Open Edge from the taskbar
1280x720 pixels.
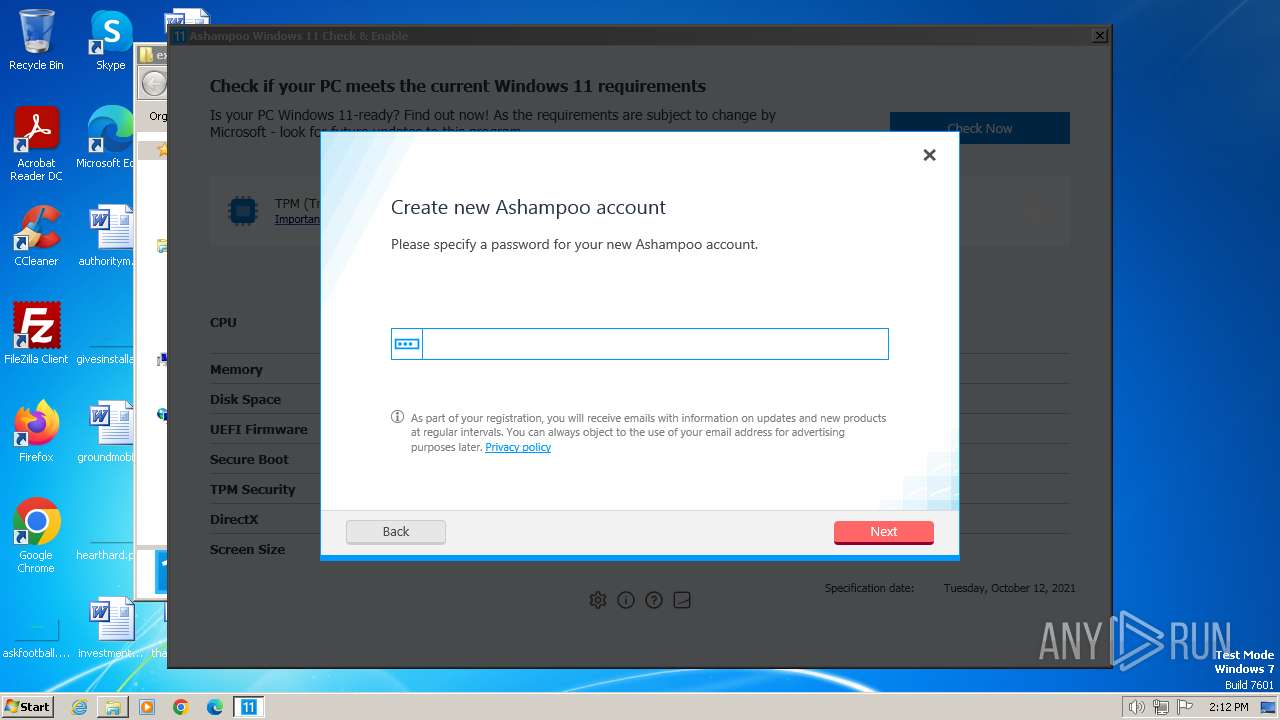(215, 707)
